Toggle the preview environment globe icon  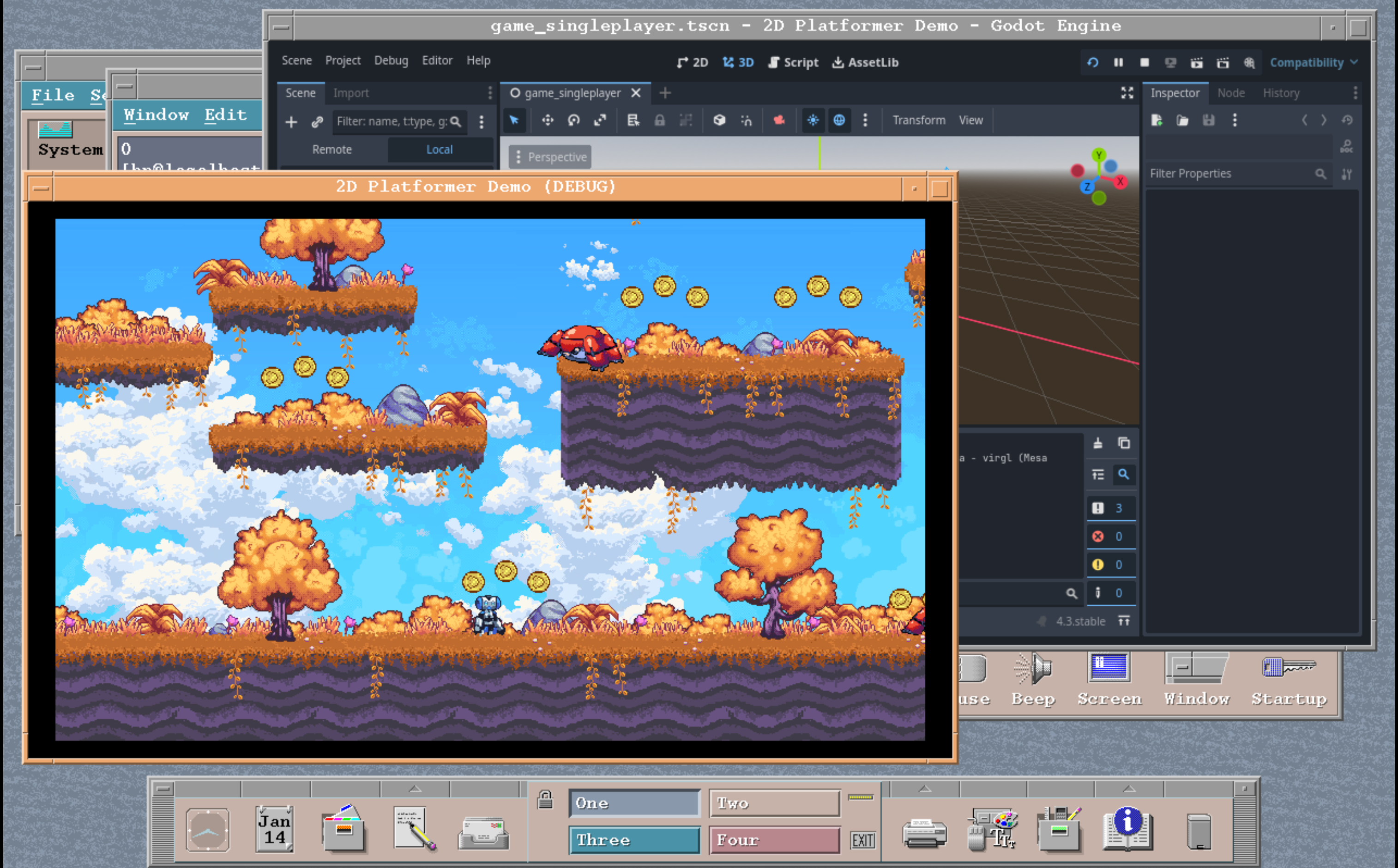839,120
